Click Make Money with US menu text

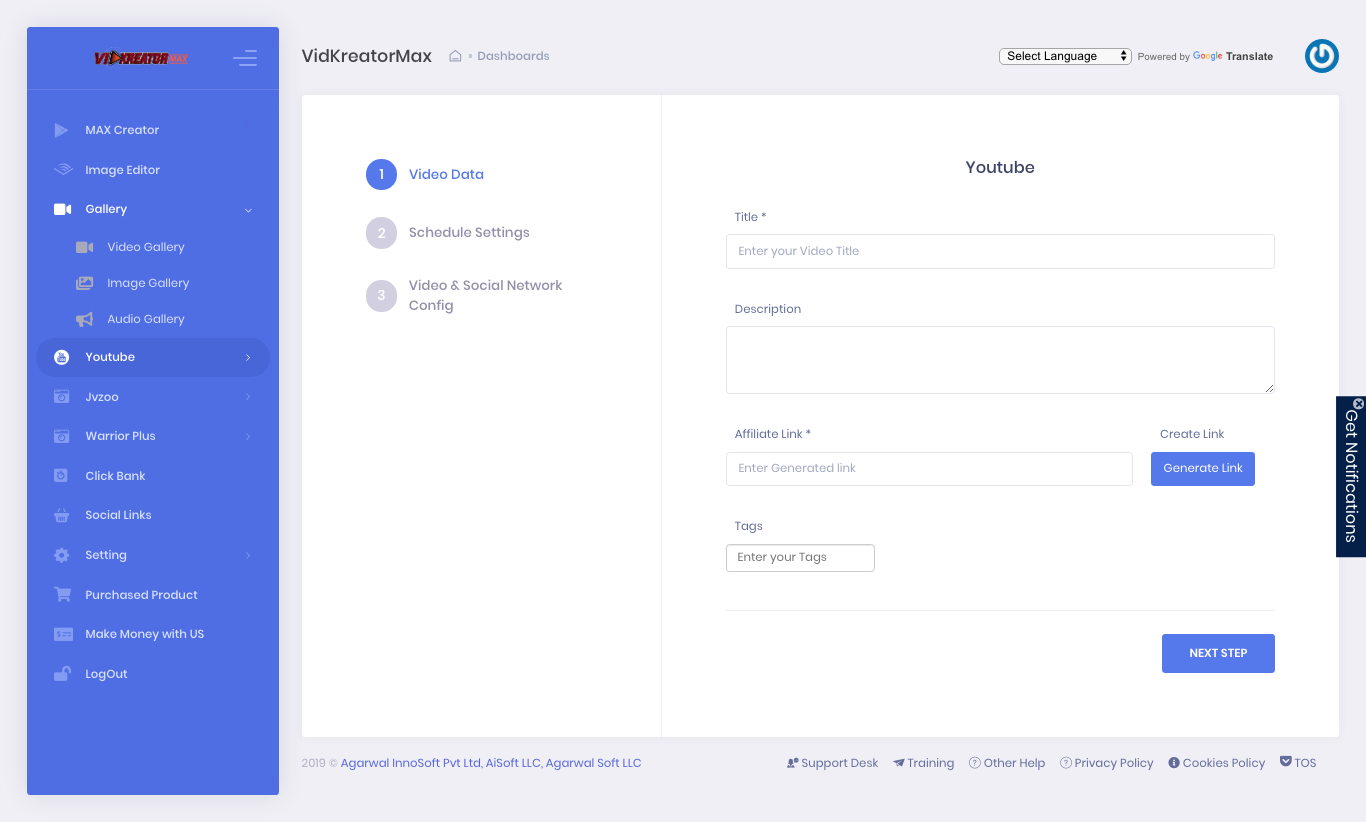(x=144, y=634)
